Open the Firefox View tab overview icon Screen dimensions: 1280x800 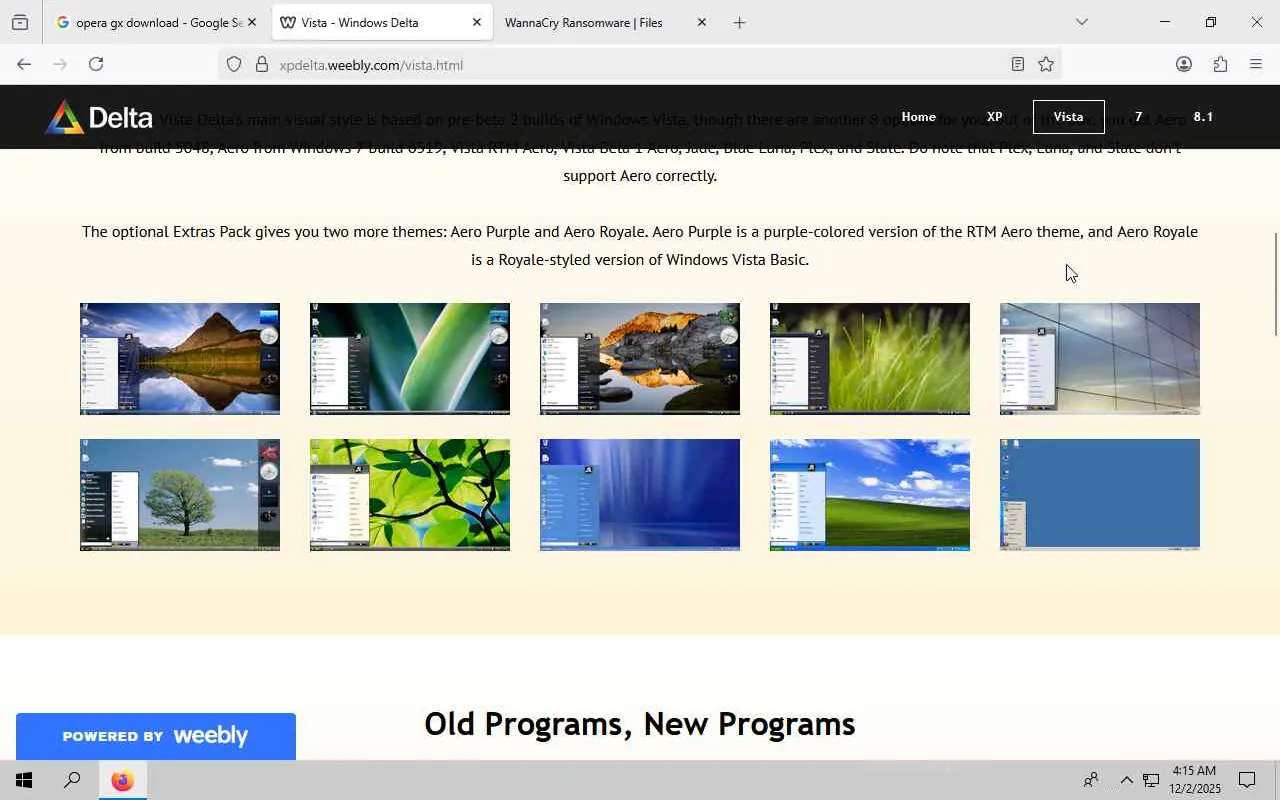pos(20,22)
